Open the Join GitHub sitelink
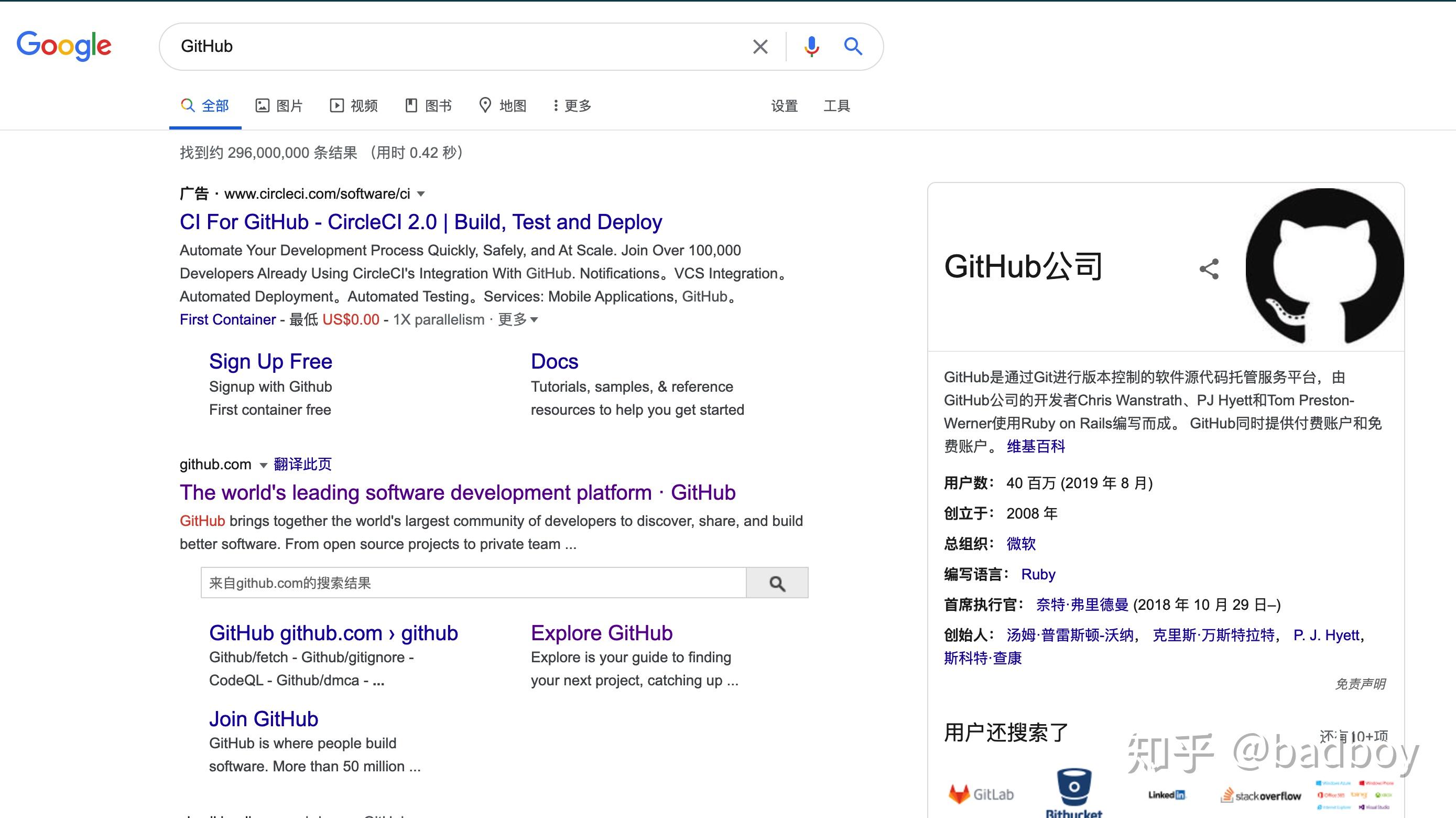This screenshot has height=818, width=1456. [x=264, y=719]
